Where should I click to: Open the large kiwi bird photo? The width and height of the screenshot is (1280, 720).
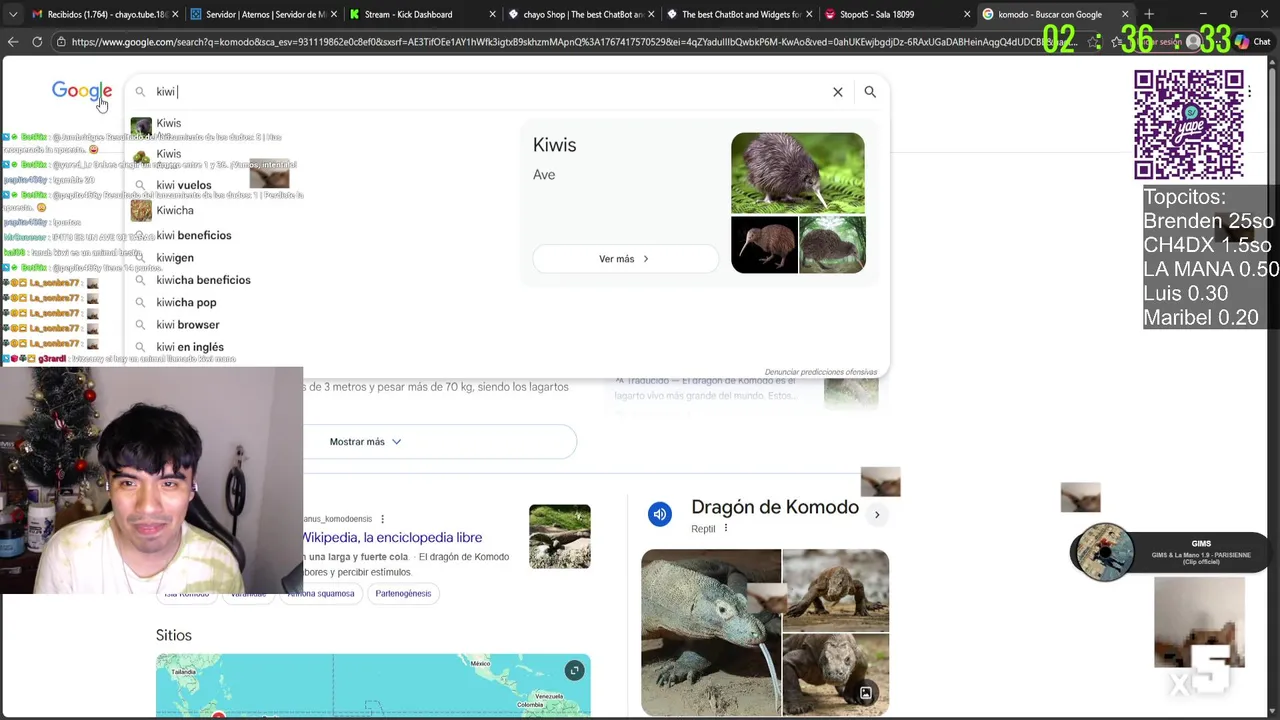pos(798,173)
